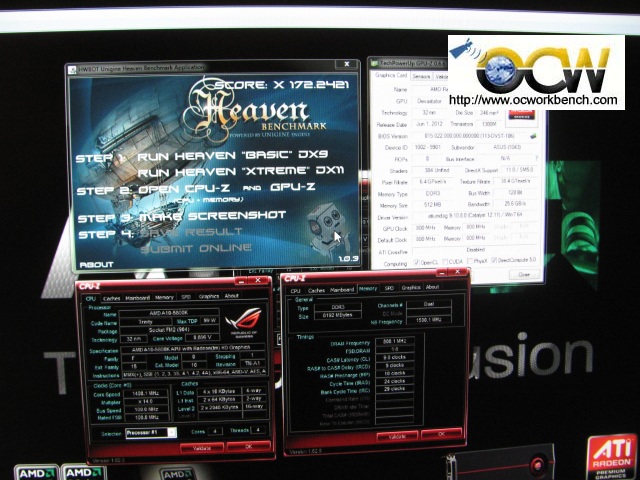Click Validate in right CPU-Z Memory window
This screenshot has height=480, width=640.
(397, 437)
